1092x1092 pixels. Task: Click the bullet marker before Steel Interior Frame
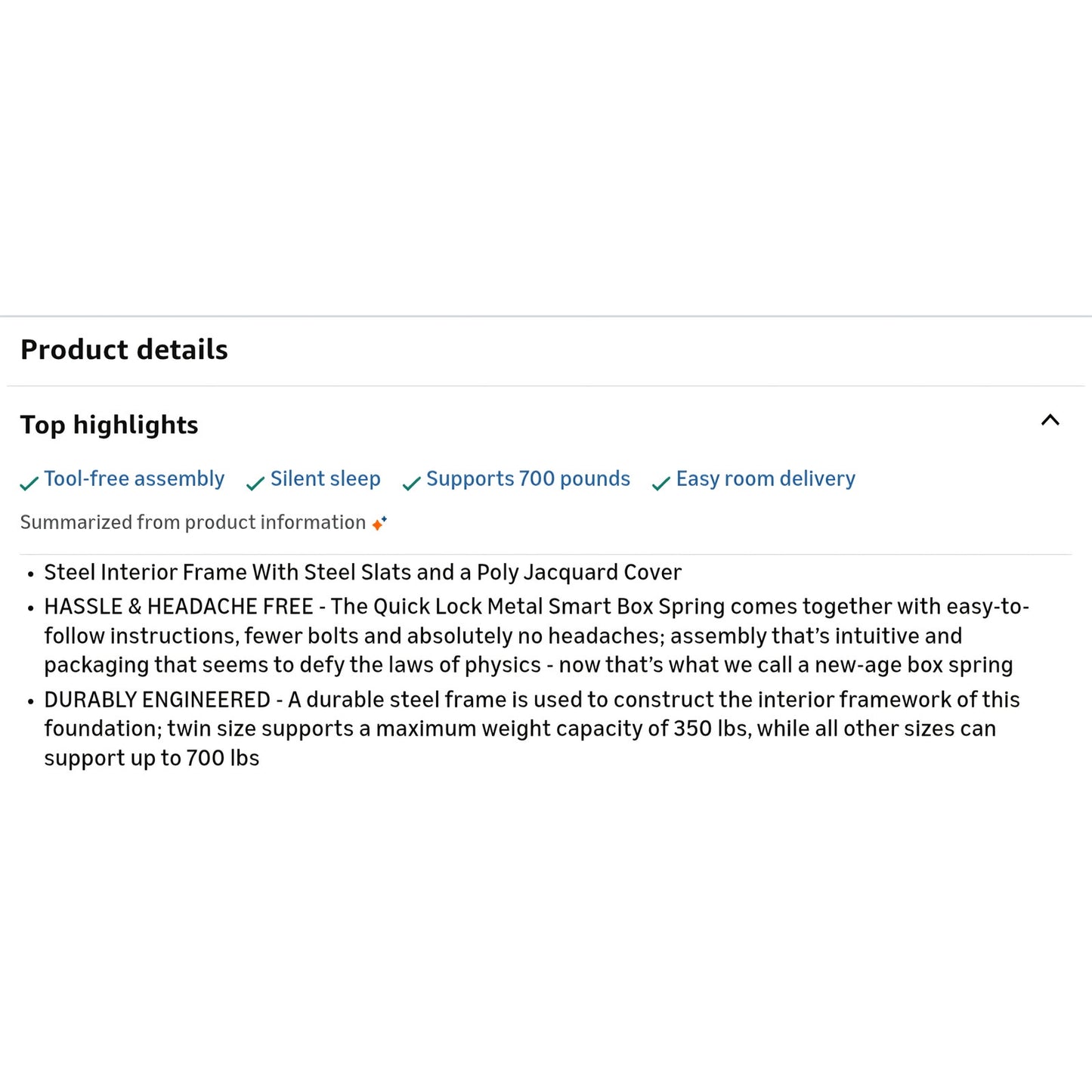click(30, 574)
